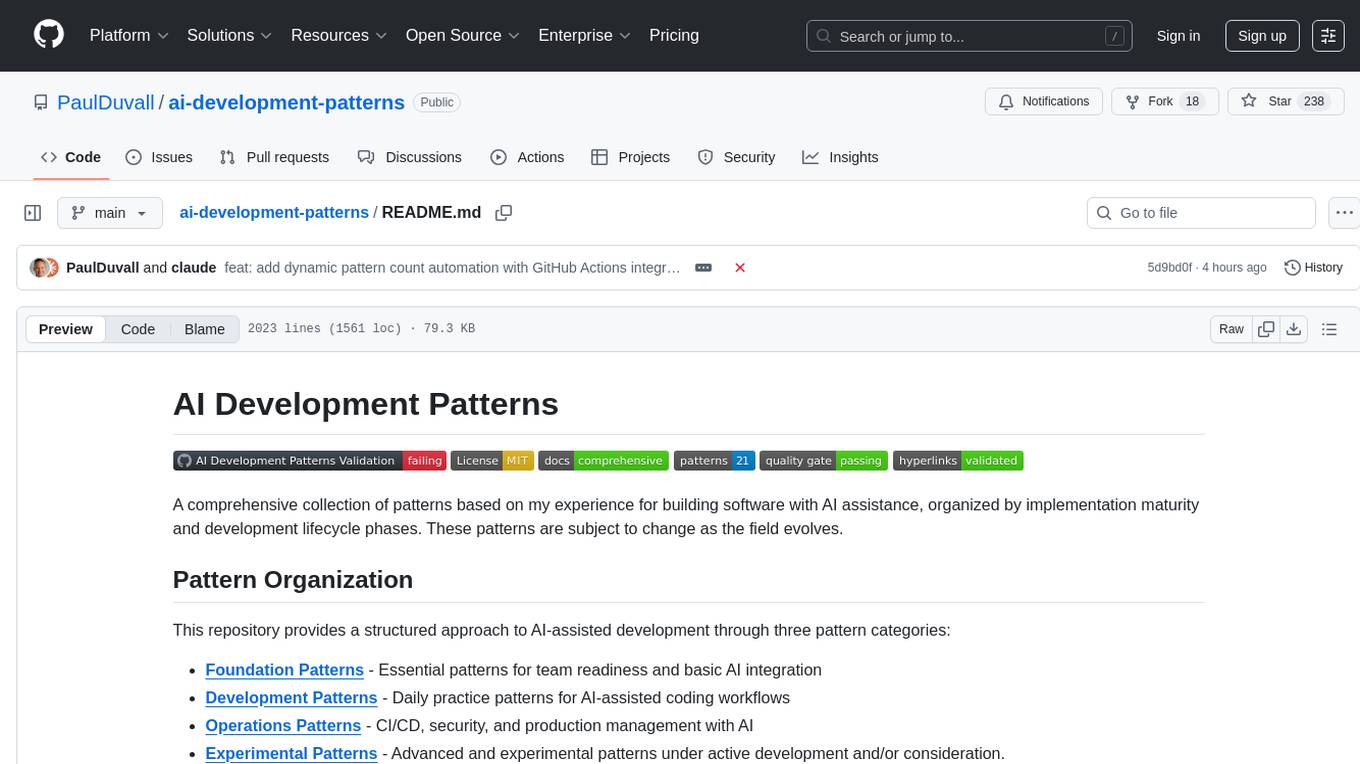The image size is (1360, 764).
Task: Focus the Search or jump to field
Action: [971, 36]
